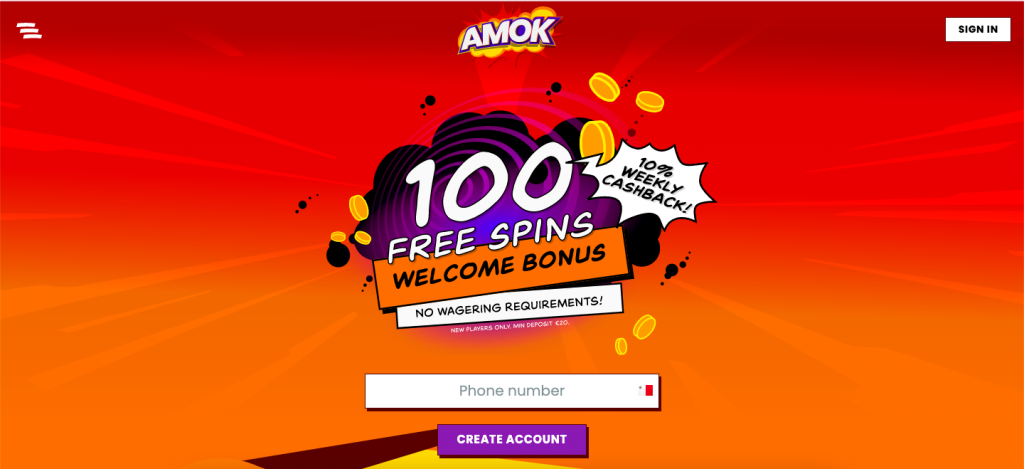Click the gold coin left of the 100

point(359,208)
